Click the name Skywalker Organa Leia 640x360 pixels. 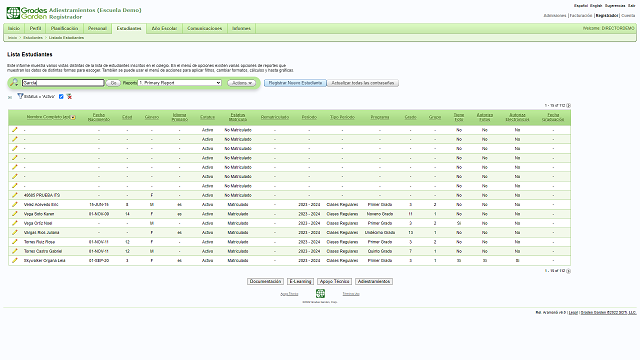click(x=44, y=260)
